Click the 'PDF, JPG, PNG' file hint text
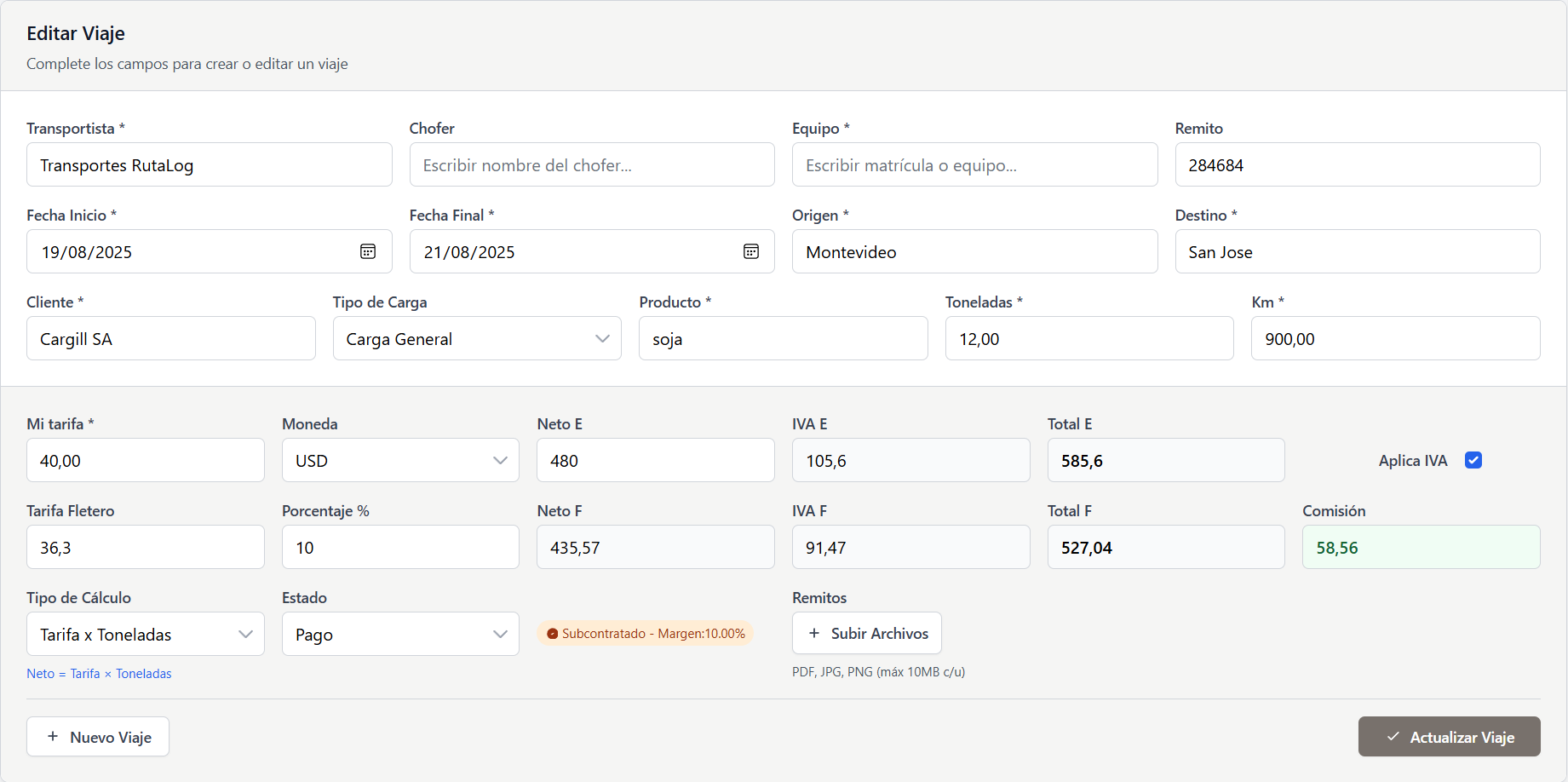Viewport: 1568px width, 782px height. click(878, 671)
